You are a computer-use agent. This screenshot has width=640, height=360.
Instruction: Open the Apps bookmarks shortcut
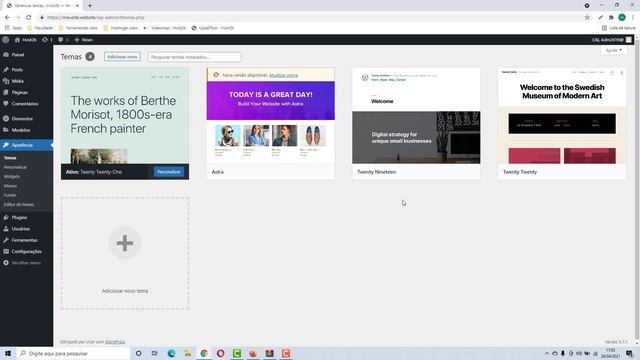[13, 28]
